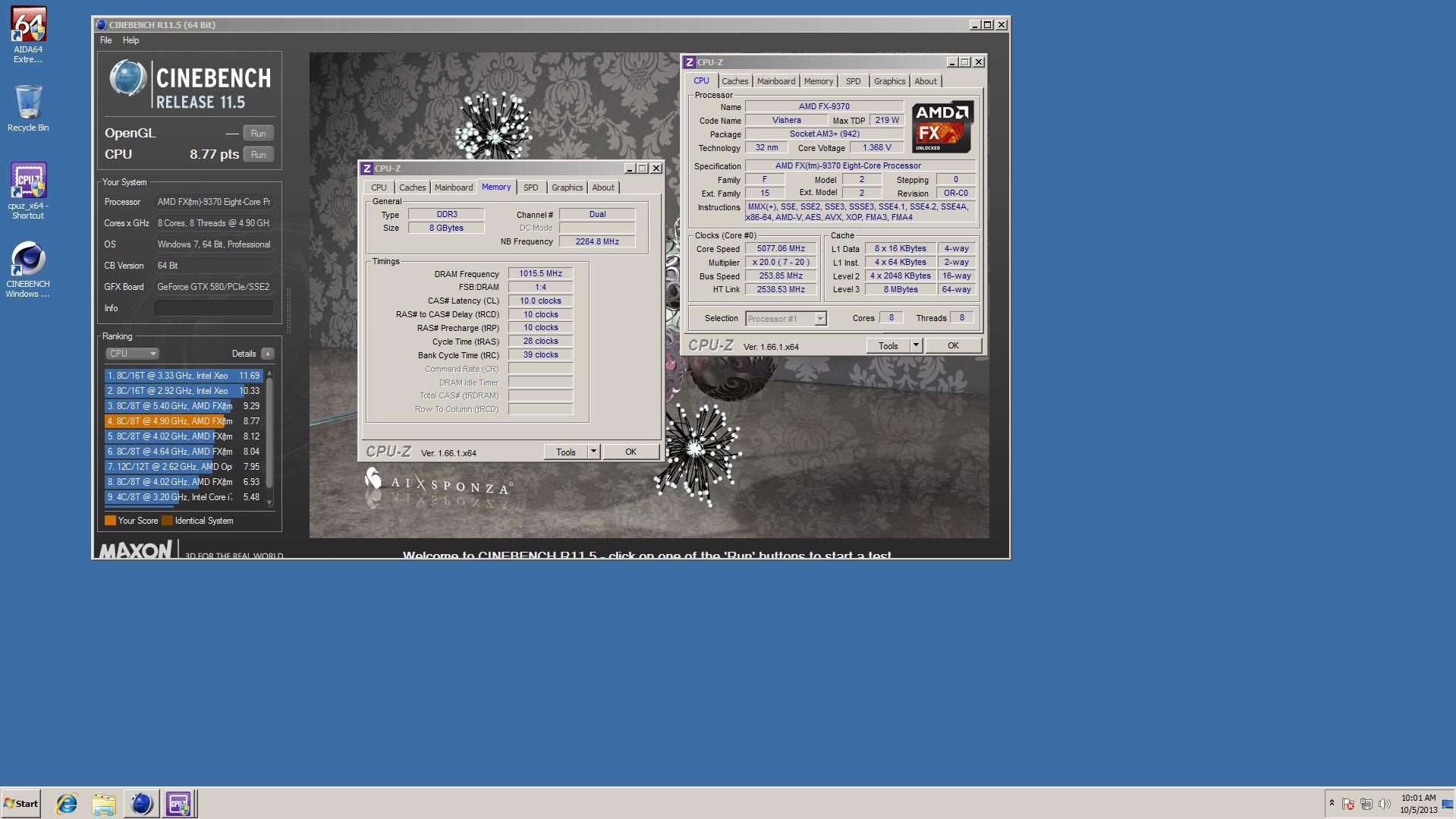Click the brown Identical System legend swatch
Screen dimensions: 1456x819
167,521
